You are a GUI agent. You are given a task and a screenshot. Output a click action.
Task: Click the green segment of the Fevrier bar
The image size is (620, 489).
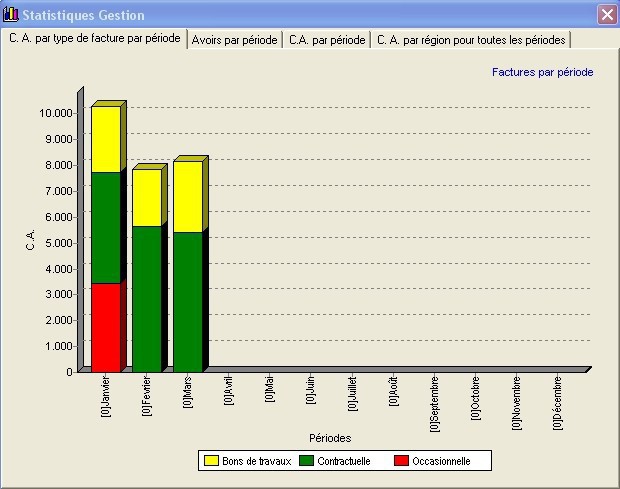click(146, 298)
